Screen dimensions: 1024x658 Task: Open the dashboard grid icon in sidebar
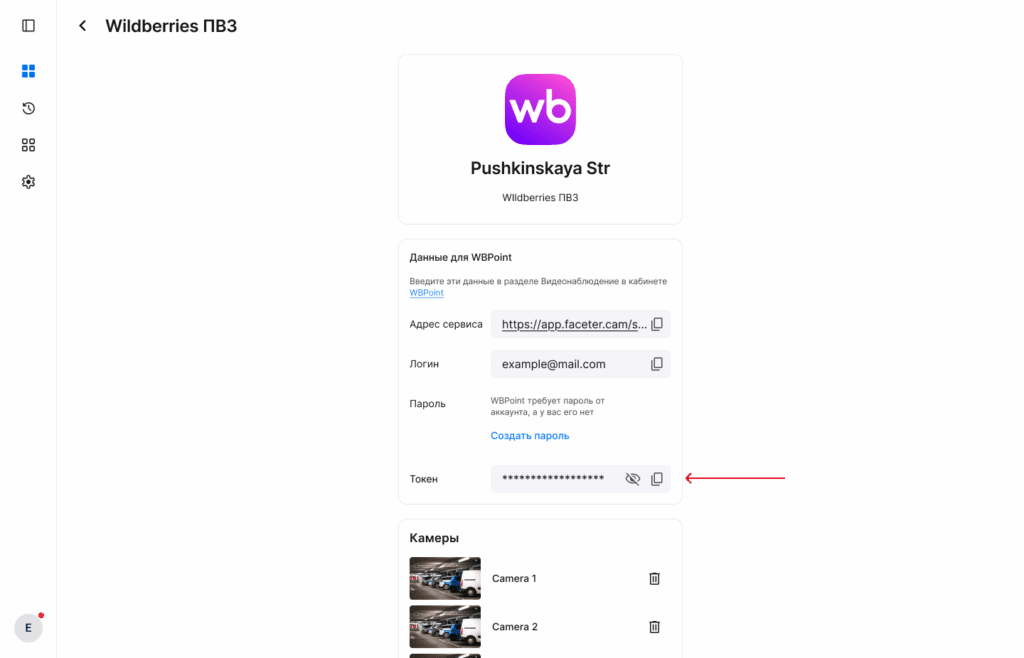pyautogui.click(x=28, y=71)
